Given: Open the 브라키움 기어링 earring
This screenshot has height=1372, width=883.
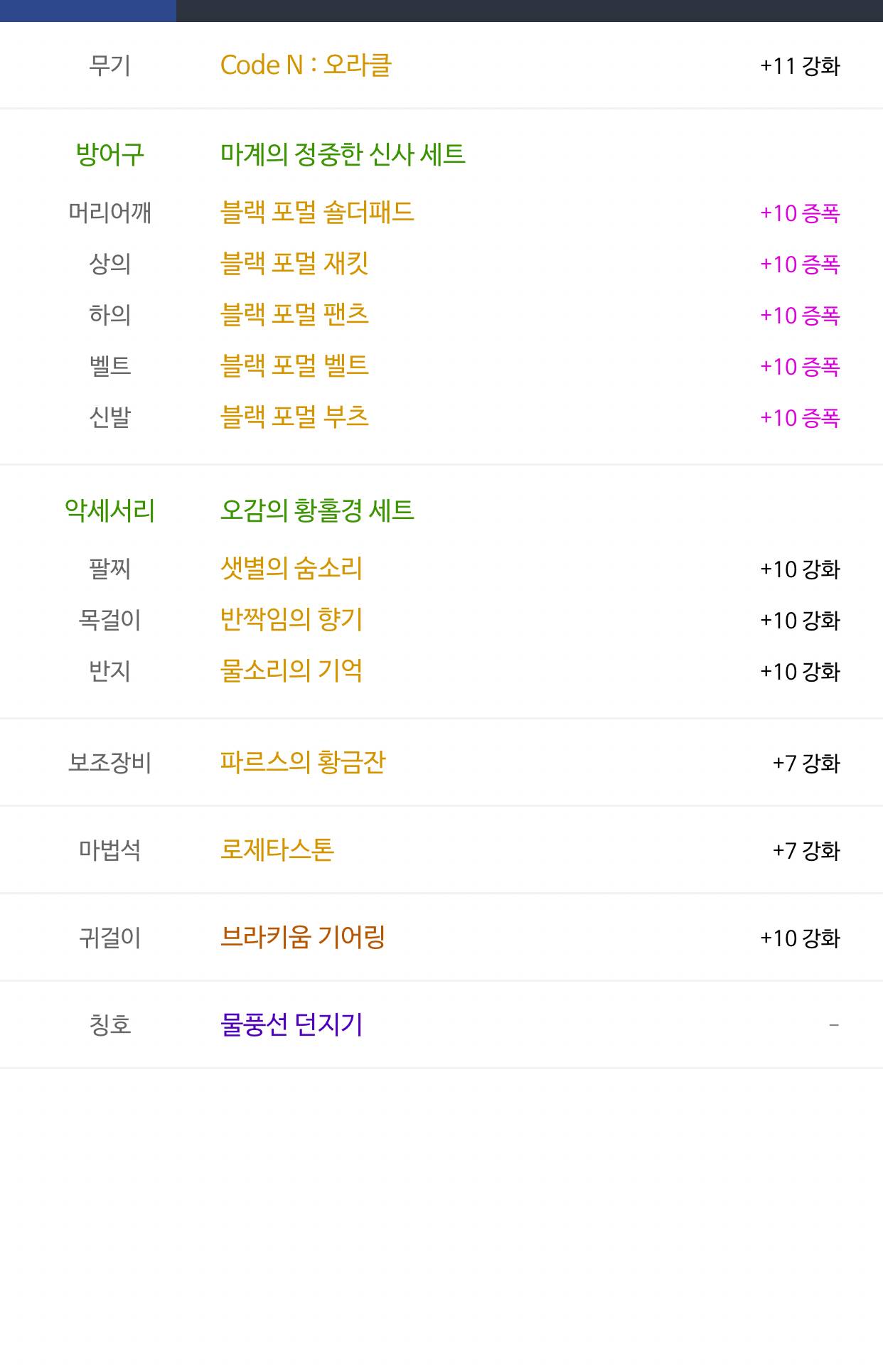Looking at the screenshot, I should click(x=303, y=938).
